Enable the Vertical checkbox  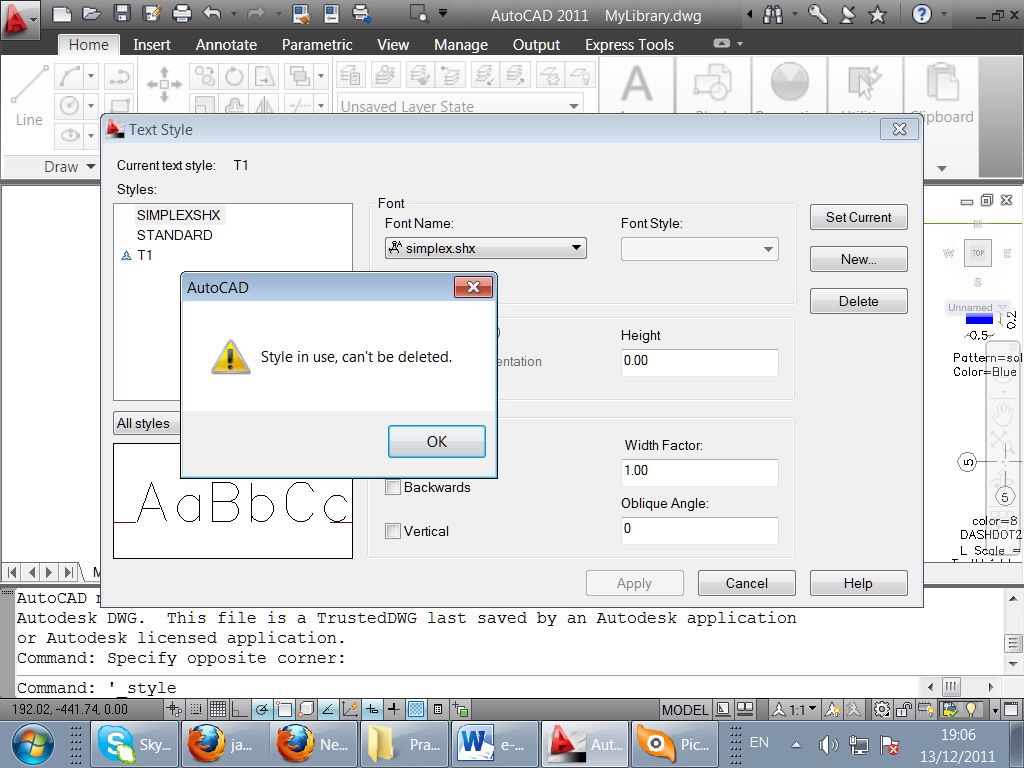[x=393, y=531]
